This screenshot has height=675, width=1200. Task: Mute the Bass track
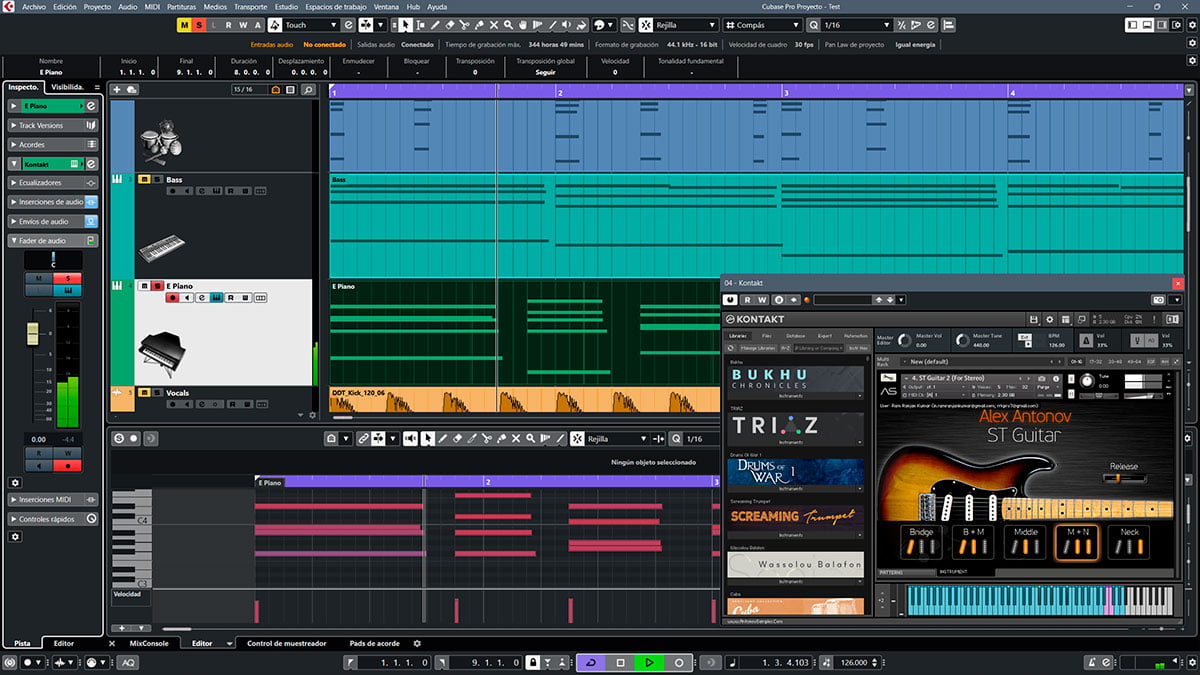pos(144,180)
